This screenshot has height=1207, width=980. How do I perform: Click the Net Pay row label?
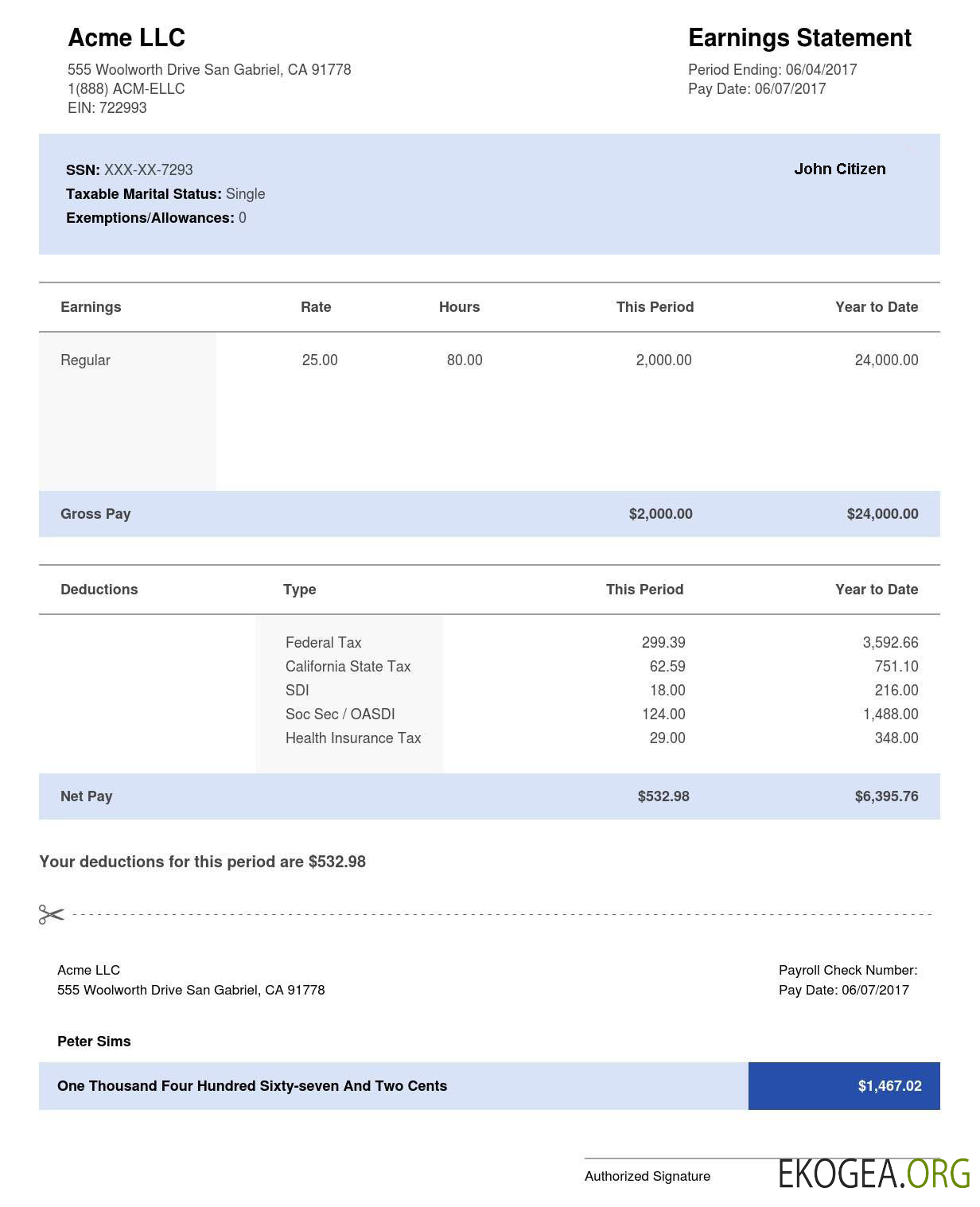86,796
